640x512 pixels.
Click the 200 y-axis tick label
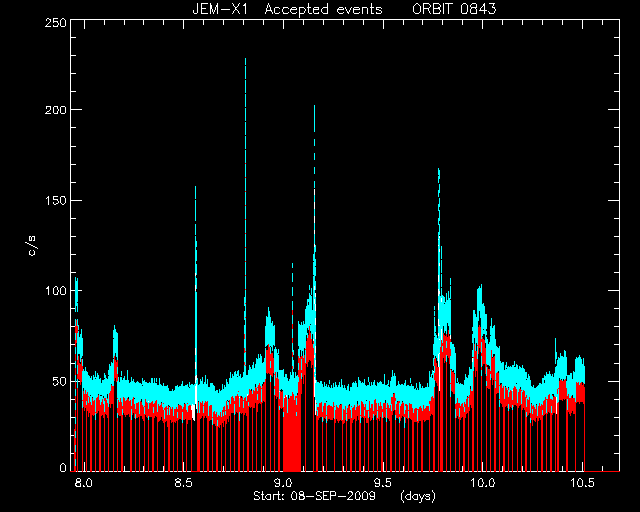[x=56, y=110]
